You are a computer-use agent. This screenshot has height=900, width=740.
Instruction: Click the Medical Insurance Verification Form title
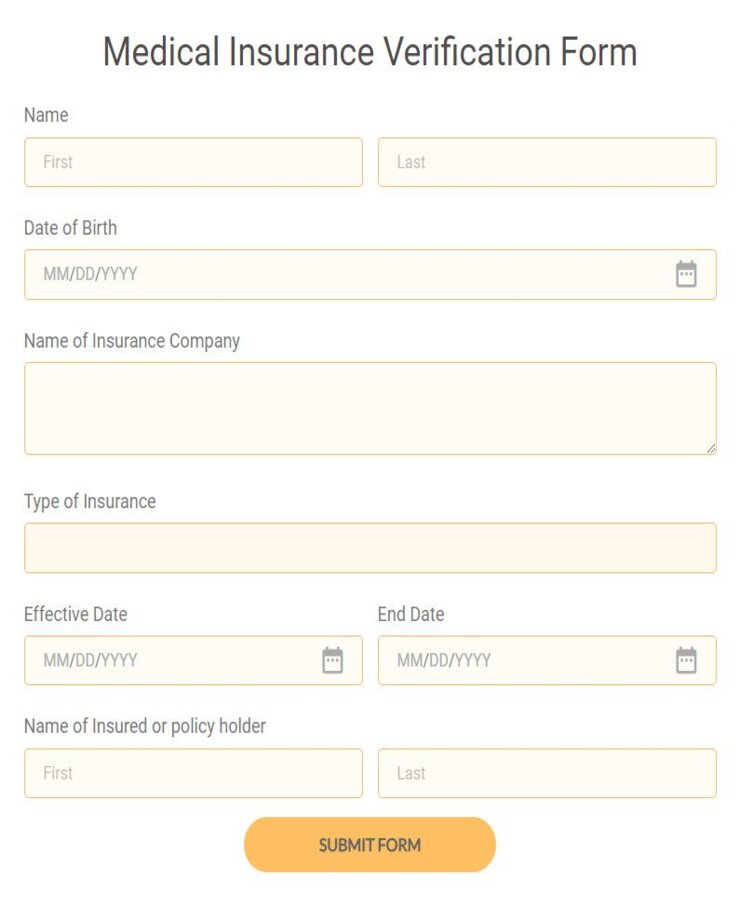pos(369,52)
